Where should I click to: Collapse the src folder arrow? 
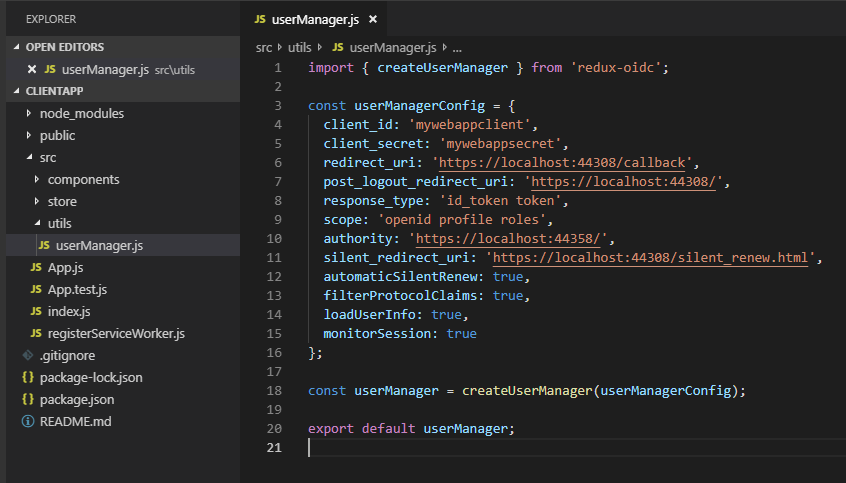(29, 157)
